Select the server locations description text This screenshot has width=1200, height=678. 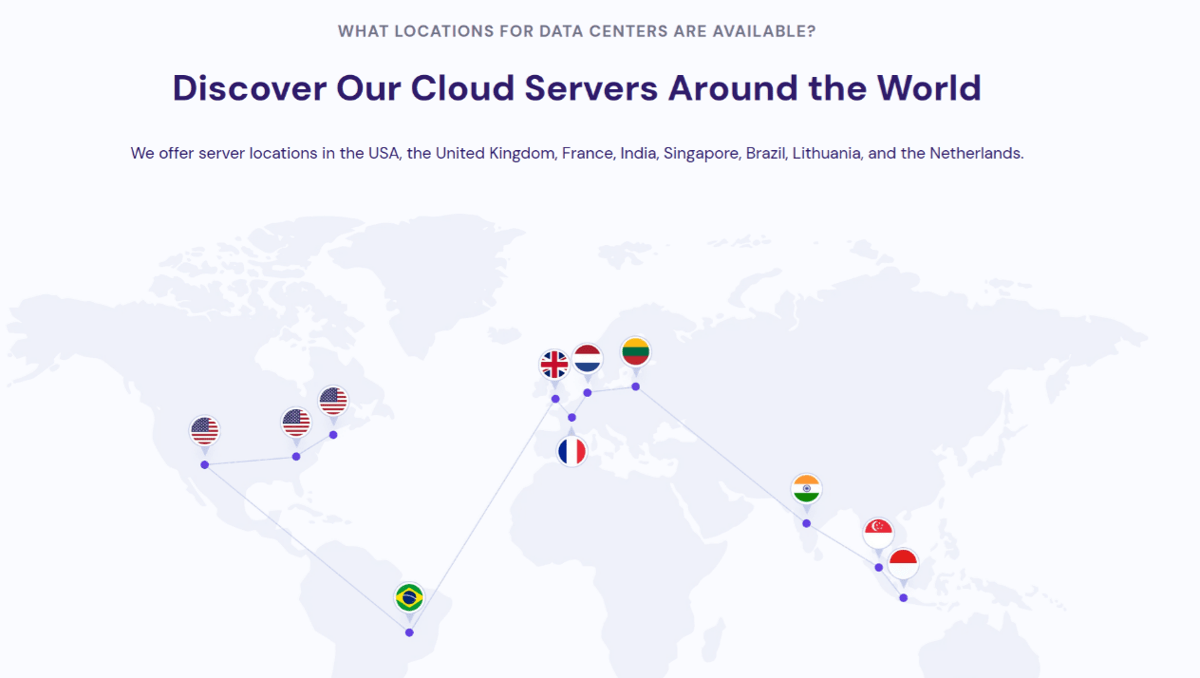click(x=576, y=153)
